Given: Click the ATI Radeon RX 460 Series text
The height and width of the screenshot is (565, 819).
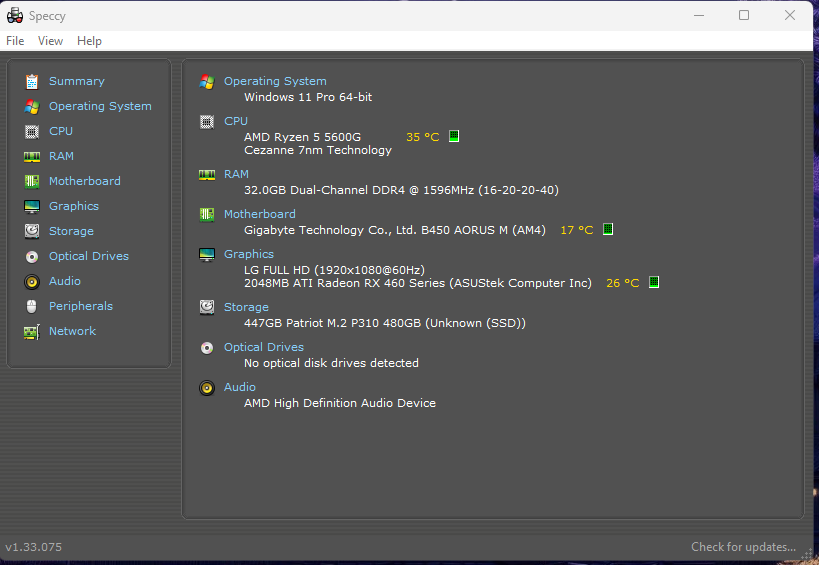Looking at the screenshot, I should click(x=418, y=284).
